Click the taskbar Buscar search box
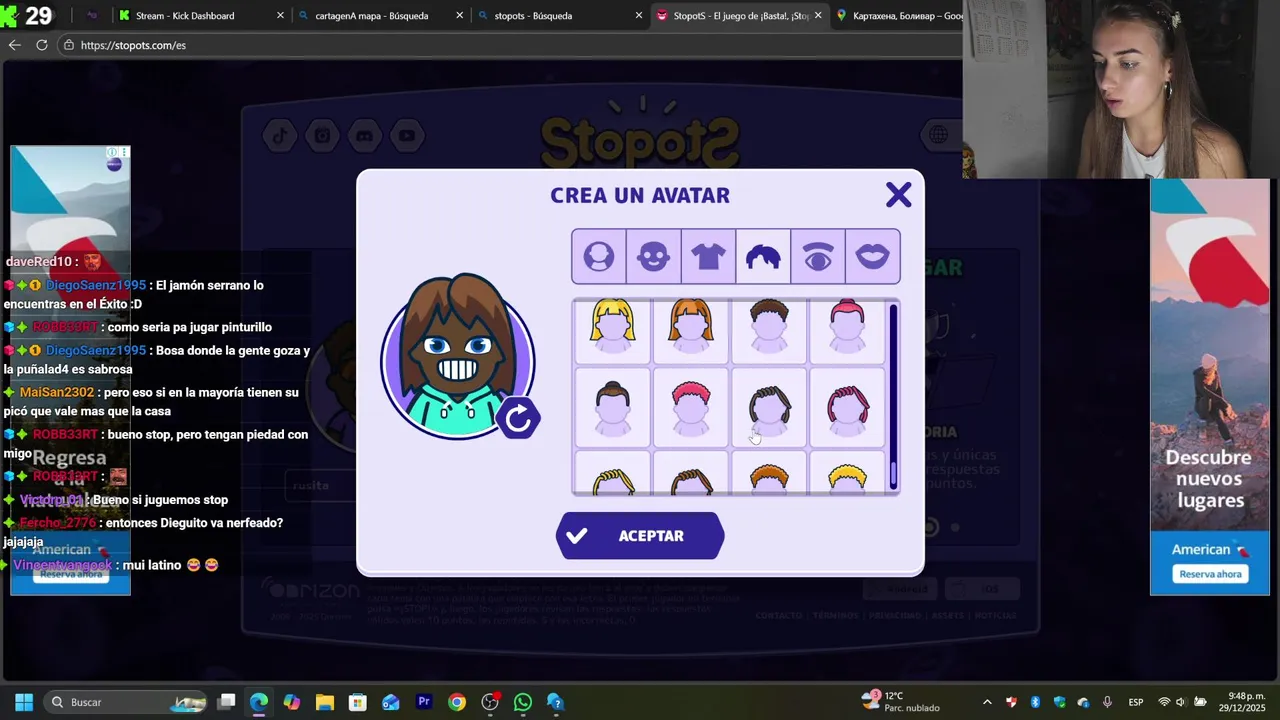Screen dimensions: 1280x720 (128, 702)
